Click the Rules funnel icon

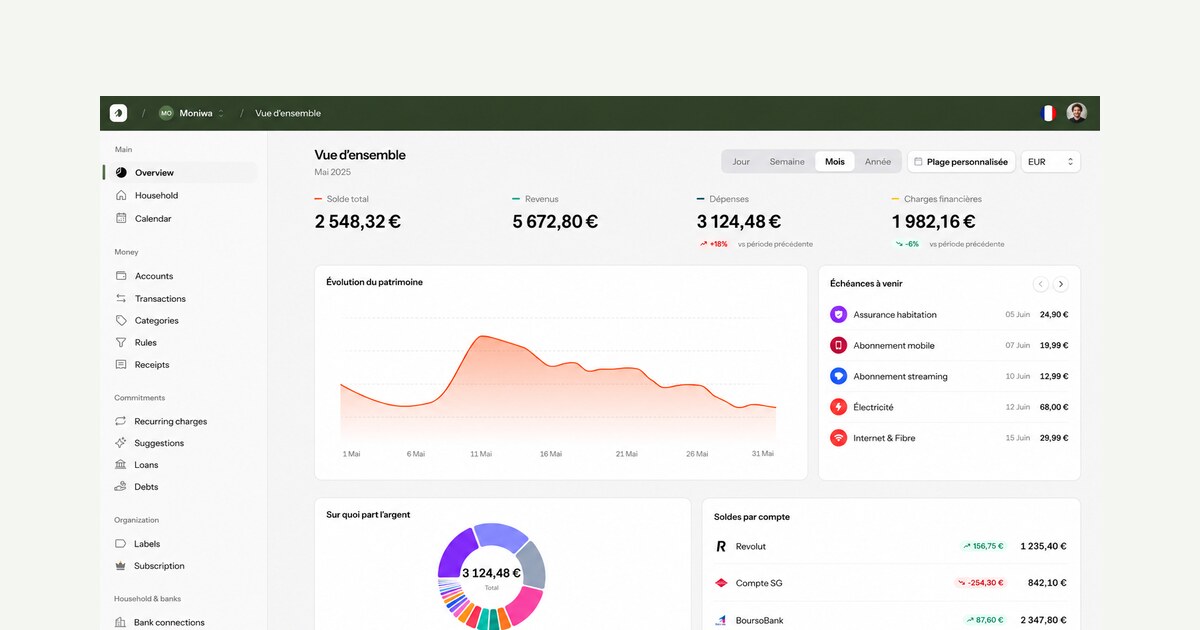click(x=121, y=343)
